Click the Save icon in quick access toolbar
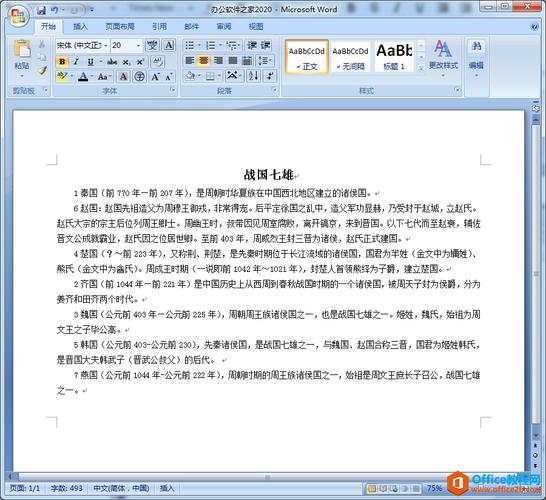 click(41, 10)
